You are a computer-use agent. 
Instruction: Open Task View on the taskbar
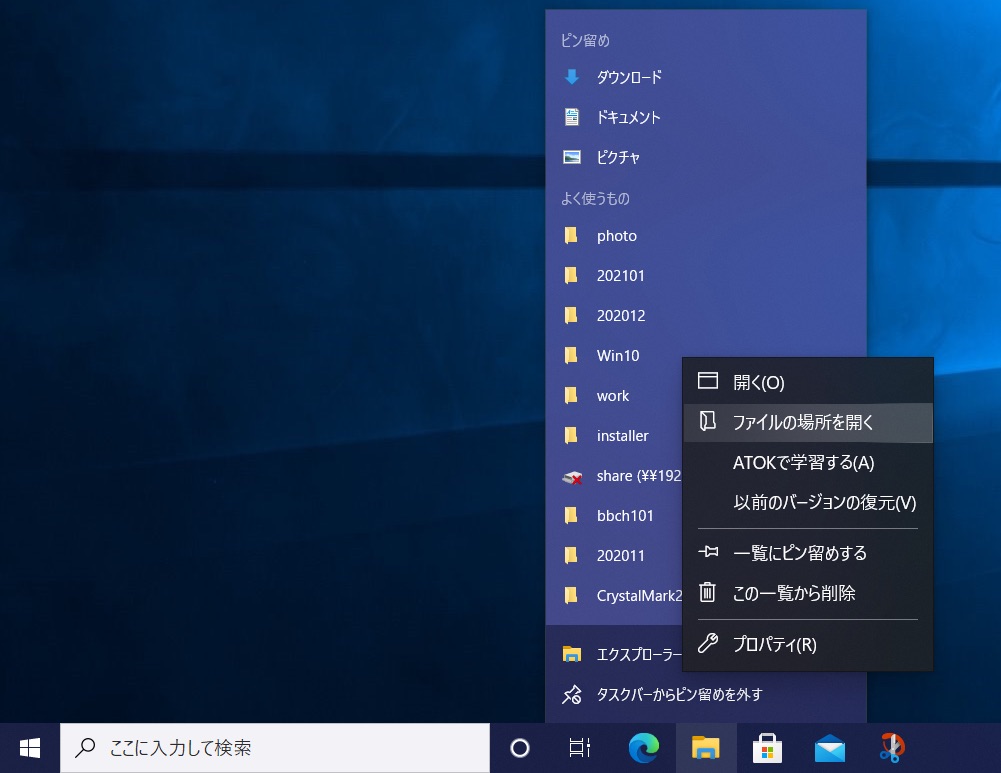coord(580,747)
